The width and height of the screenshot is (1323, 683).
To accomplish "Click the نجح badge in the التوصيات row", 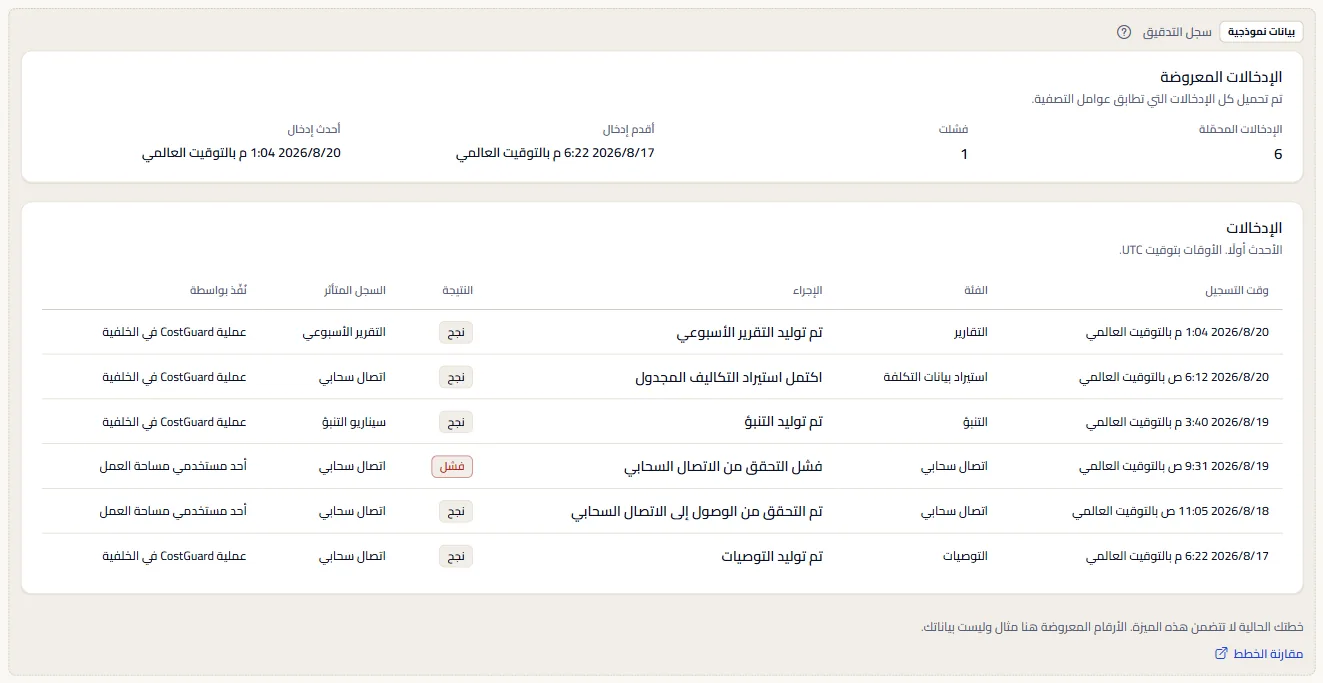I will pyautogui.click(x=456, y=556).
